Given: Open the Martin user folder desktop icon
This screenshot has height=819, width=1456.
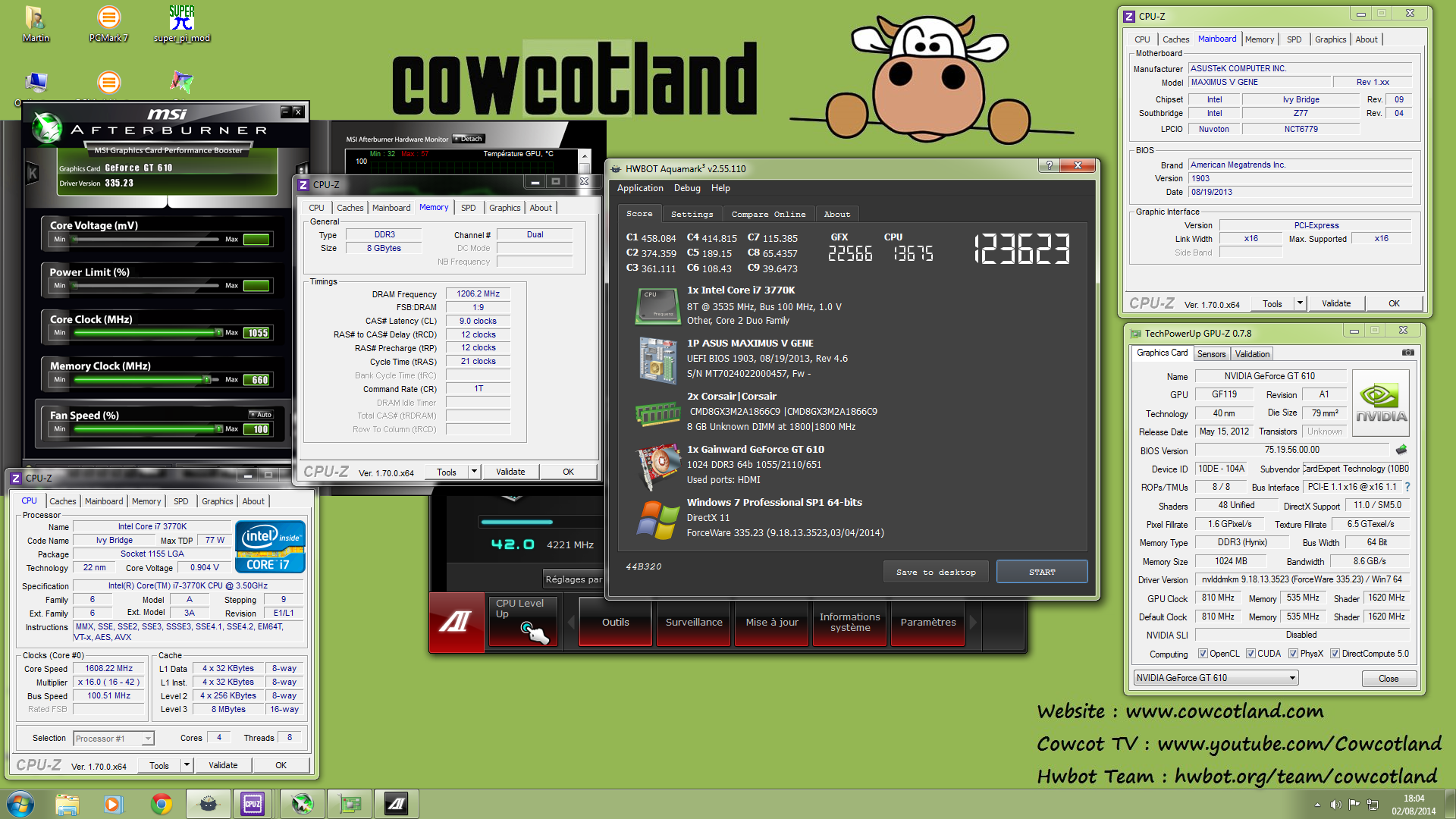Looking at the screenshot, I should click(x=35, y=24).
